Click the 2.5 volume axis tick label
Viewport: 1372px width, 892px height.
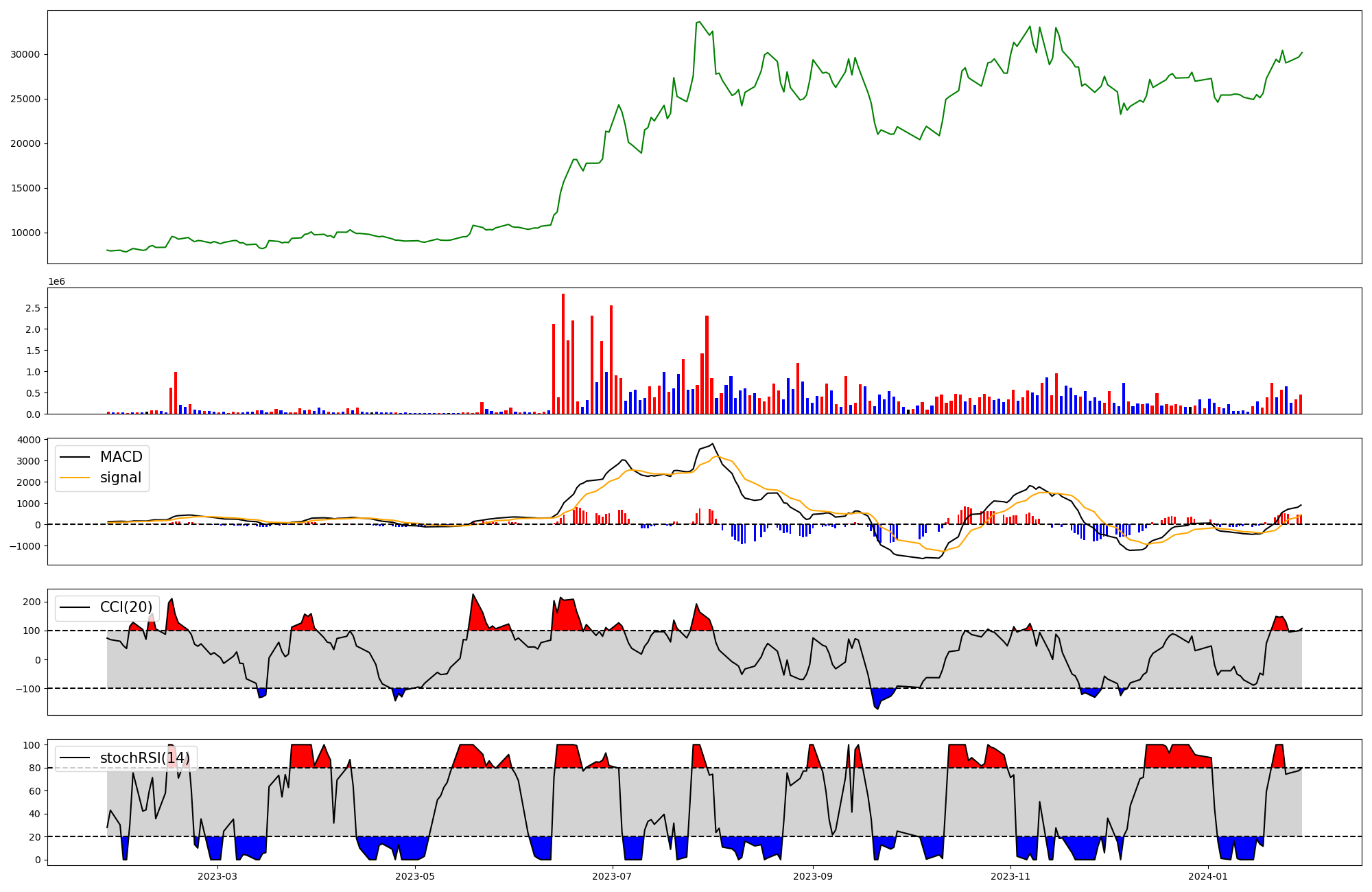(x=34, y=308)
